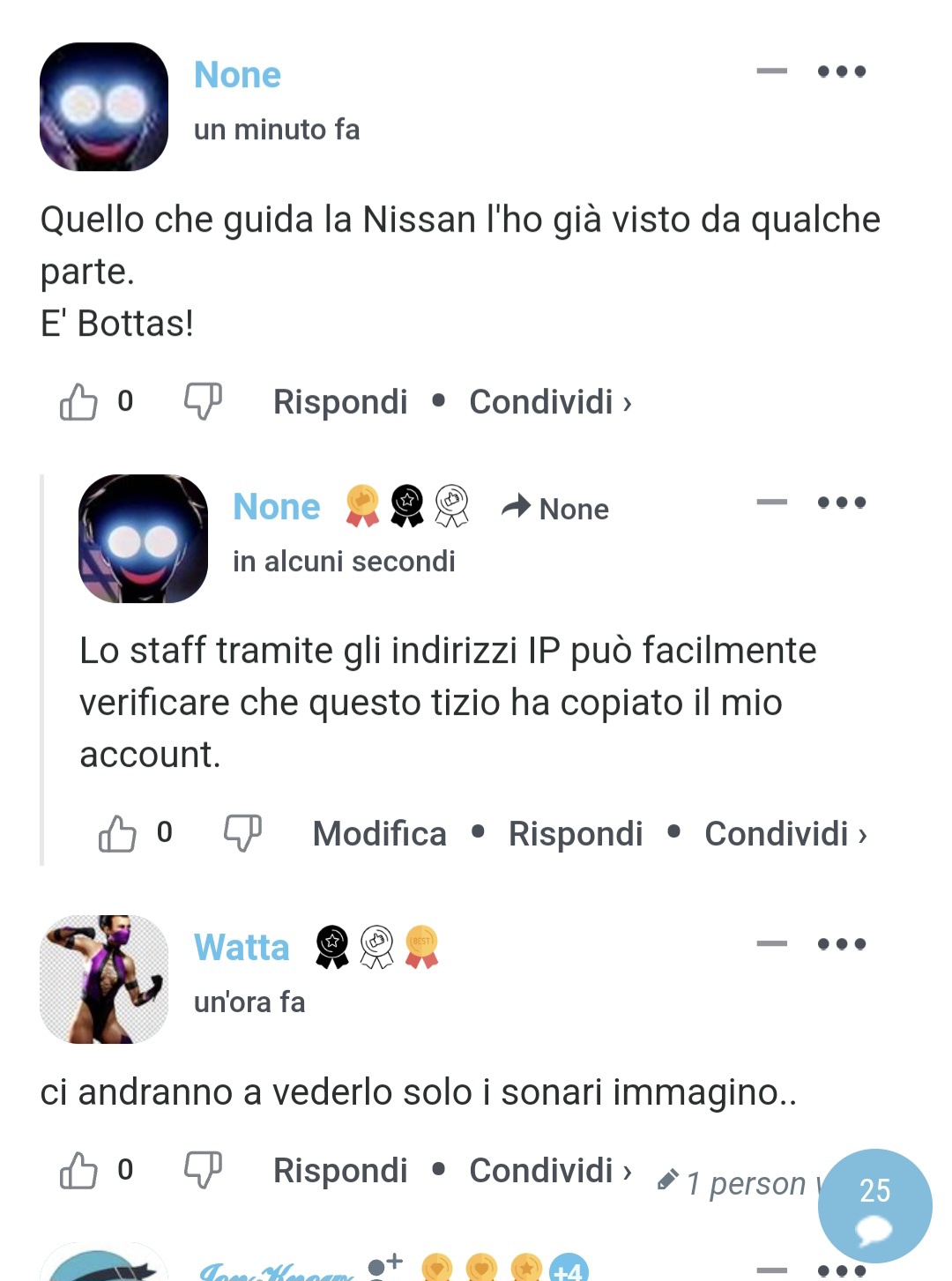This screenshot has height=1281, width=952.
Task: Downvote the Nissan driver comment
Action: point(203,402)
